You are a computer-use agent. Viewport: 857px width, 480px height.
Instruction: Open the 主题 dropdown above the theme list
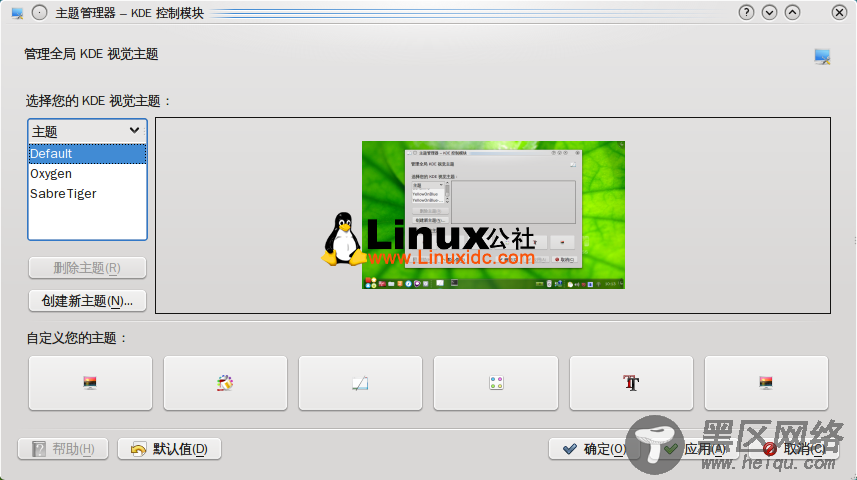click(87, 131)
